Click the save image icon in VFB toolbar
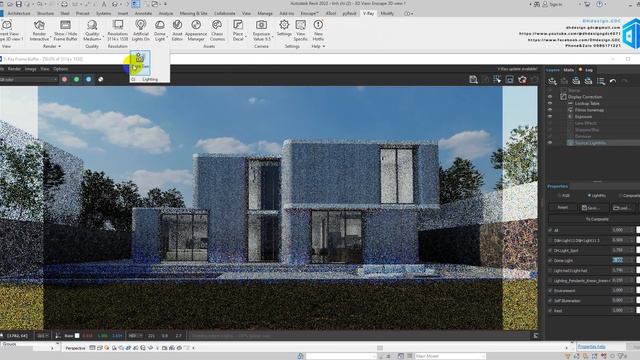The width and height of the screenshot is (640, 360). click(473, 80)
